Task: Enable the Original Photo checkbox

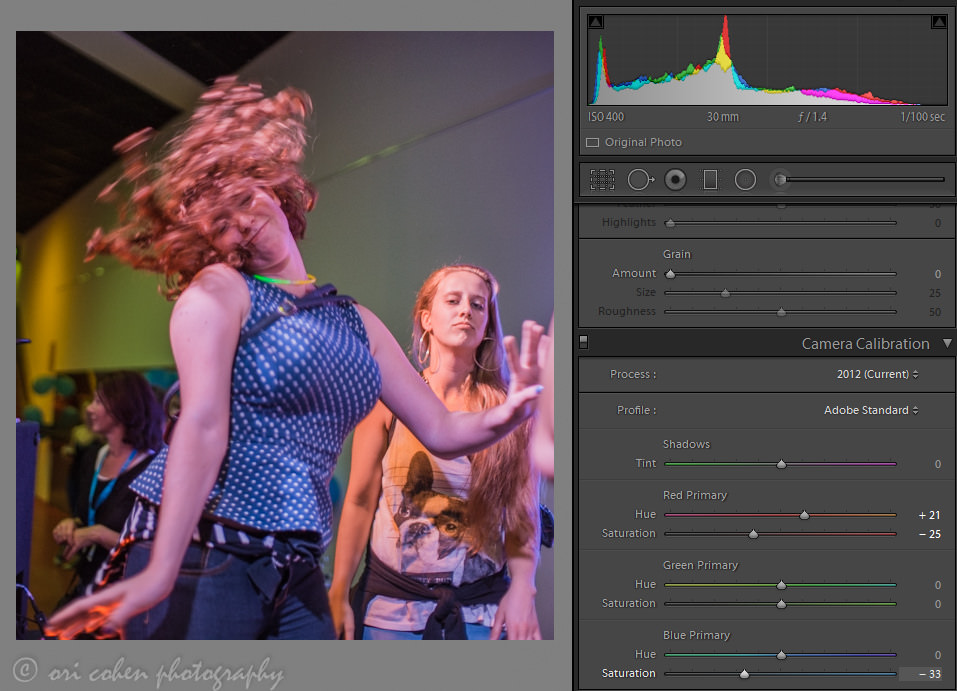Action: point(592,142)
